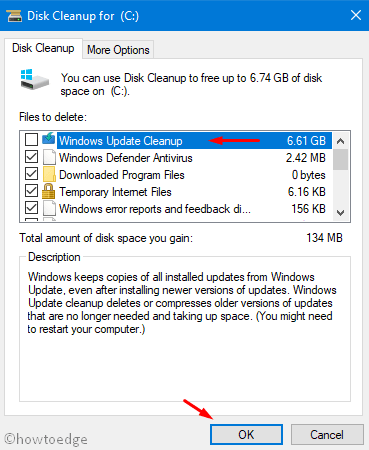369x450 pixels.
Task: Select the Windows Update Cleanup row
Action: point(195,141)
